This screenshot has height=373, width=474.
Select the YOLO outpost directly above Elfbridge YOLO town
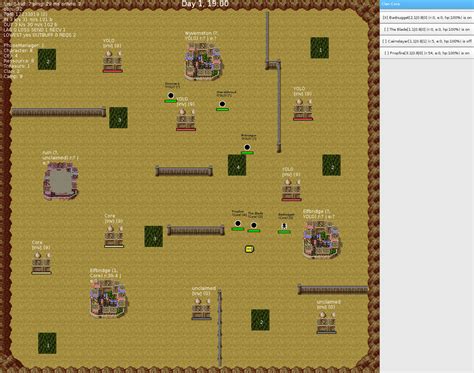click(x=291, y=190)
